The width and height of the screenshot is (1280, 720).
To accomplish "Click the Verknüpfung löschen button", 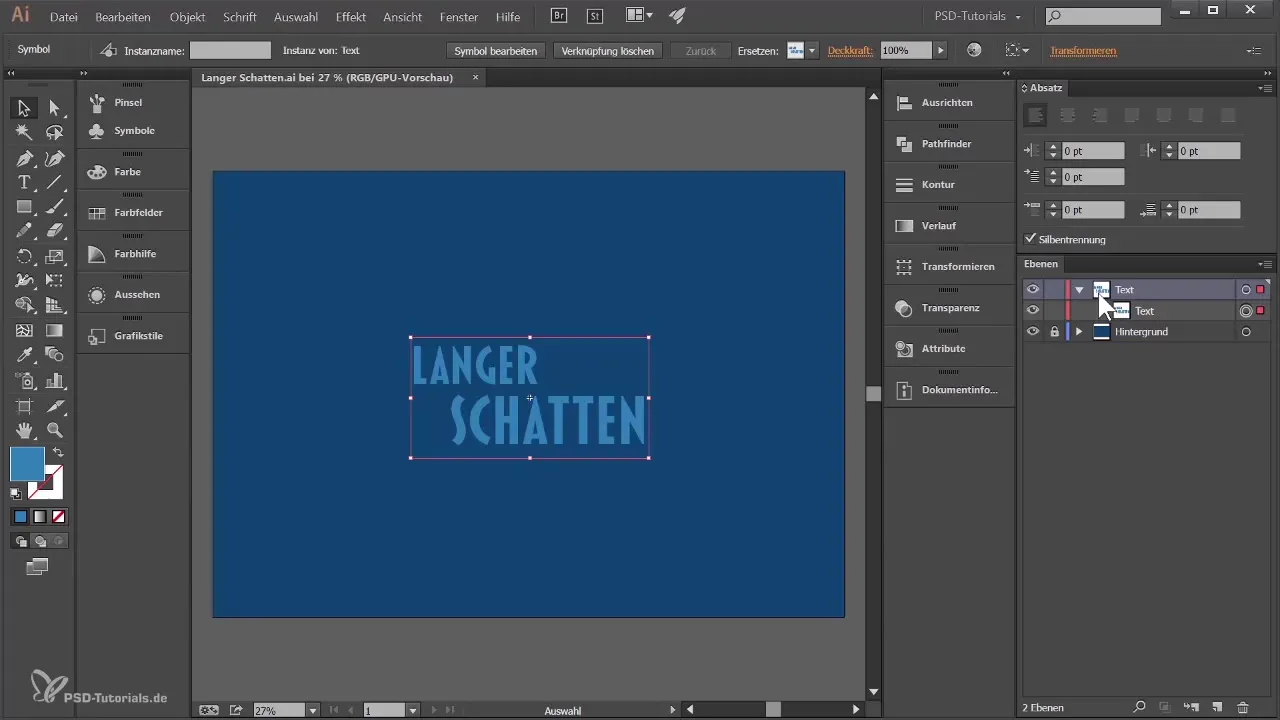I will [x=608, y=51].
